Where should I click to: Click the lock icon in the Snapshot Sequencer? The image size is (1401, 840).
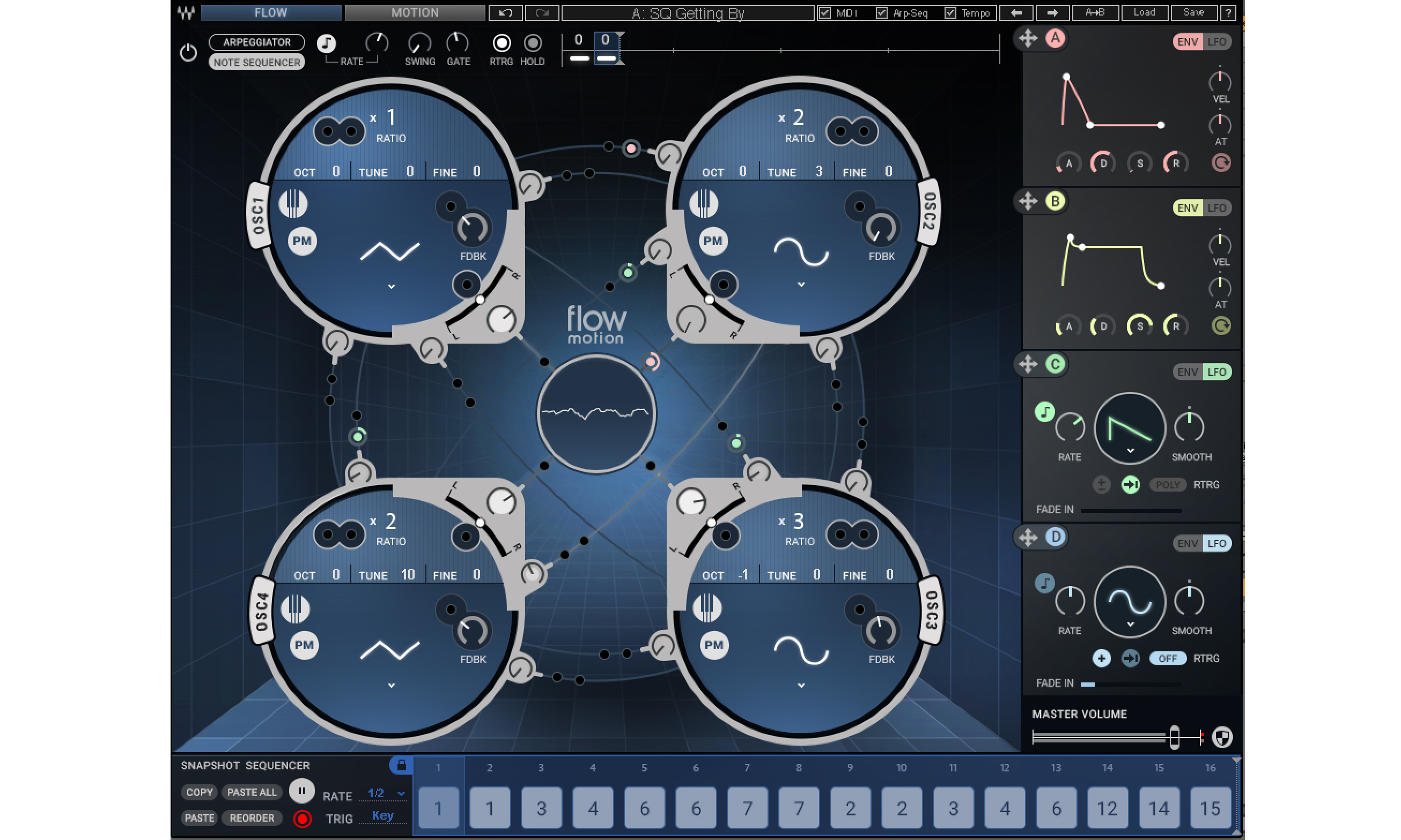[403, 765]
